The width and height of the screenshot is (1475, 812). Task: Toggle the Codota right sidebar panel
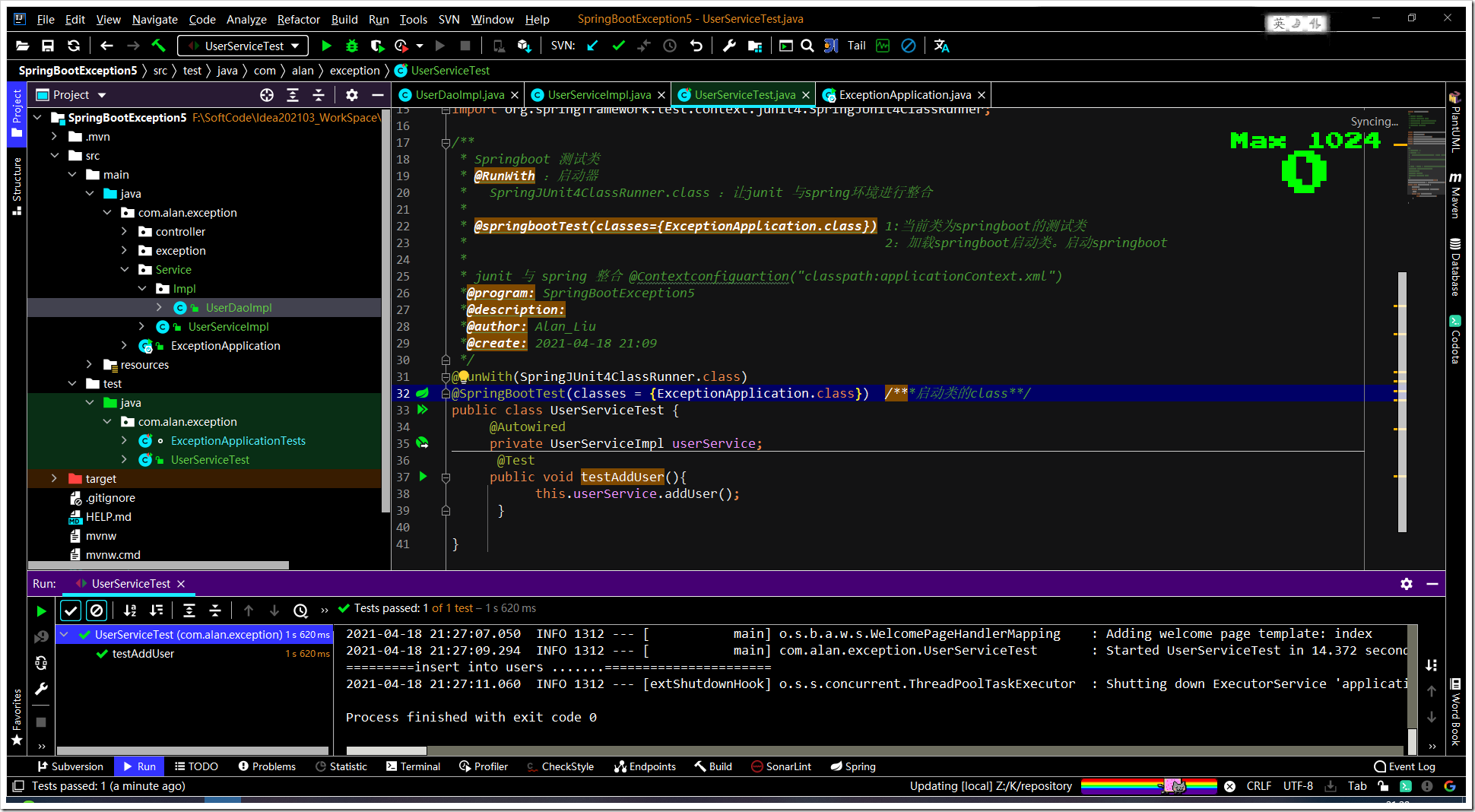(1455, 340)
